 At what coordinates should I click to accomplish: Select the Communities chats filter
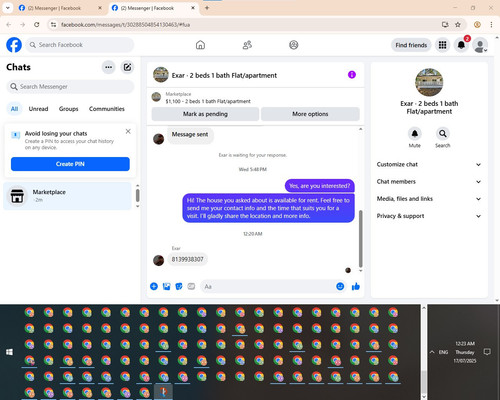click(x=107, y=109)
